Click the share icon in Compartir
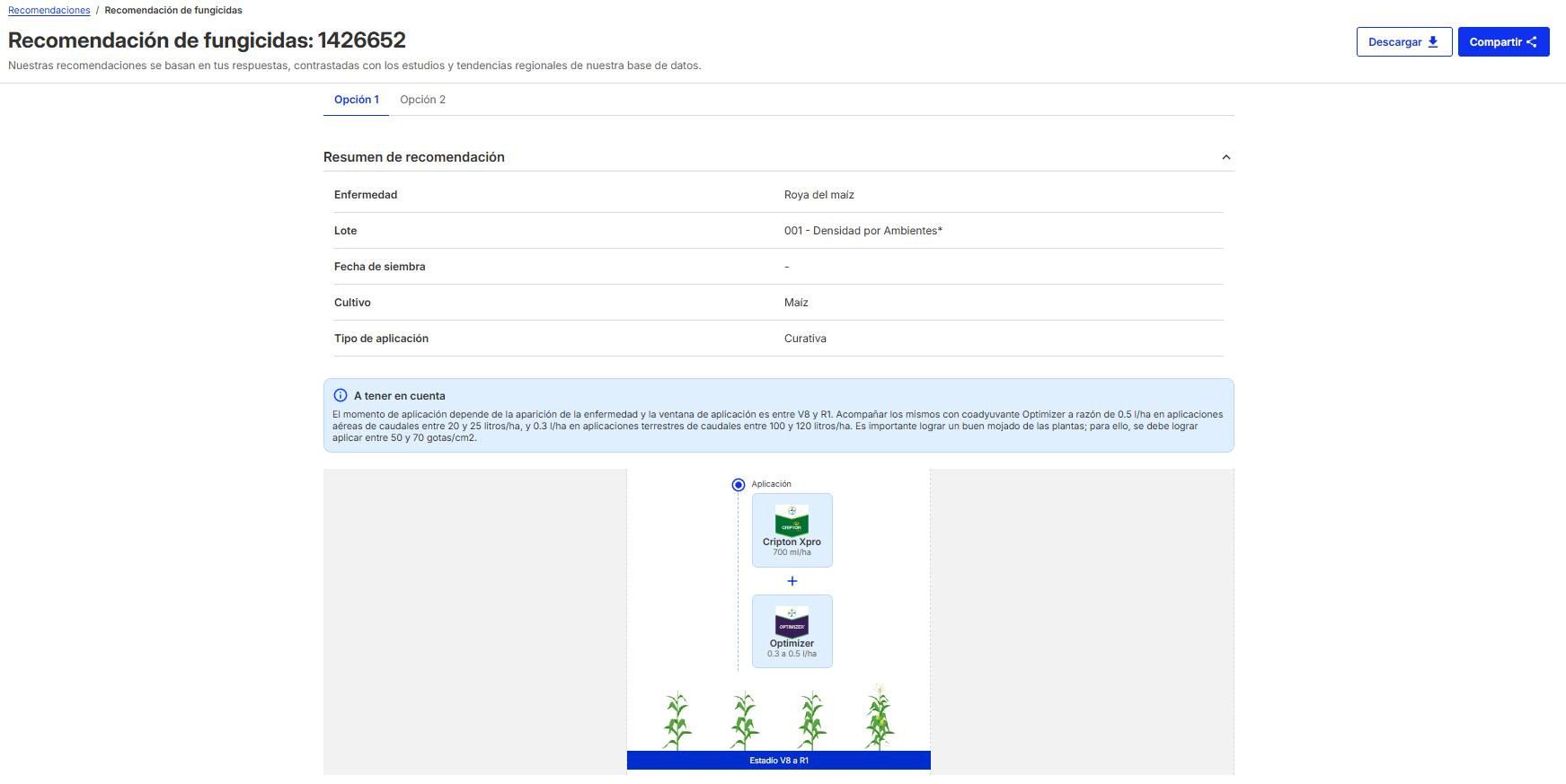Screen dimensions: 1566x784 [1532, 41]
